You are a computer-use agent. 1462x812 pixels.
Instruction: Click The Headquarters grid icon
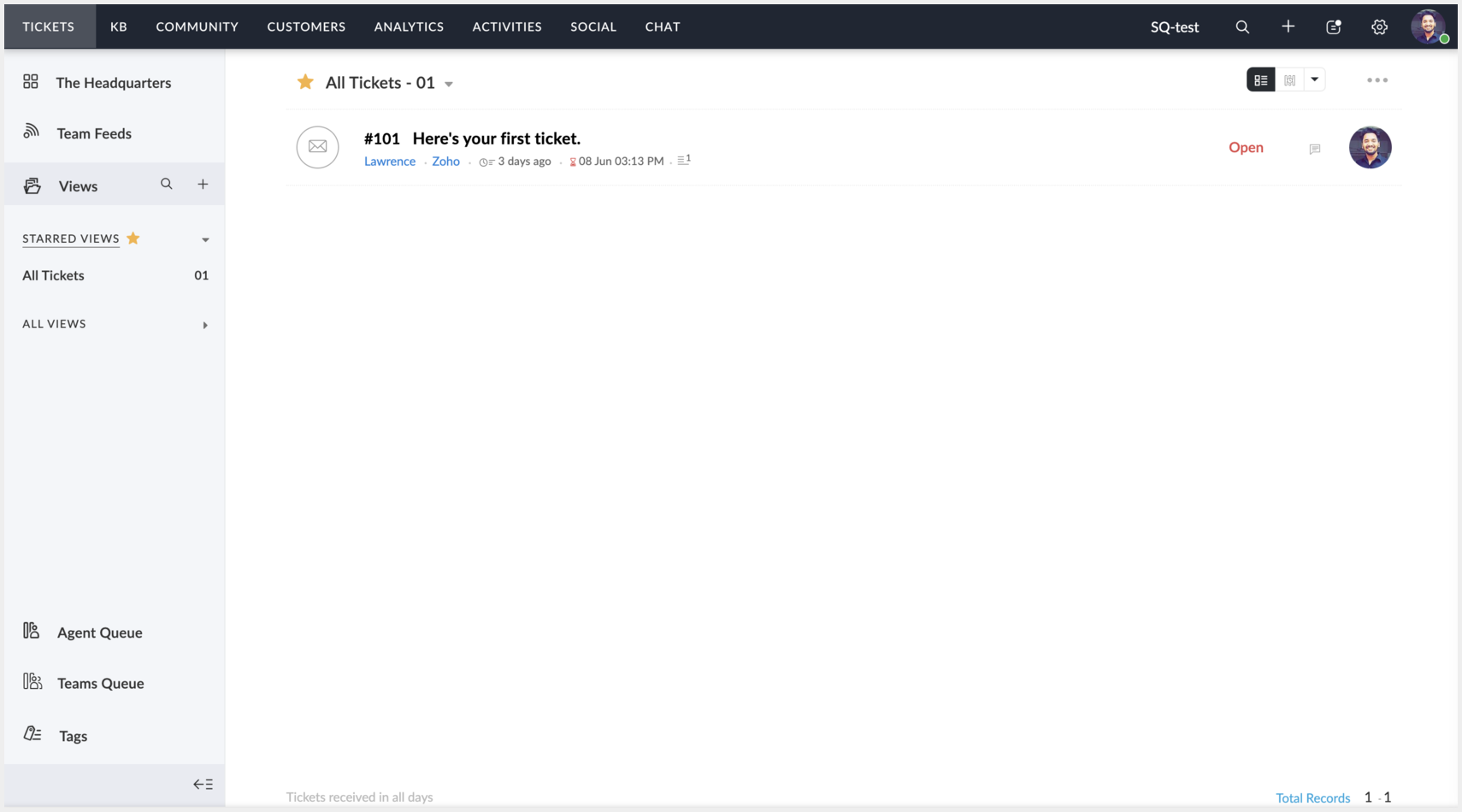[31, 81]
